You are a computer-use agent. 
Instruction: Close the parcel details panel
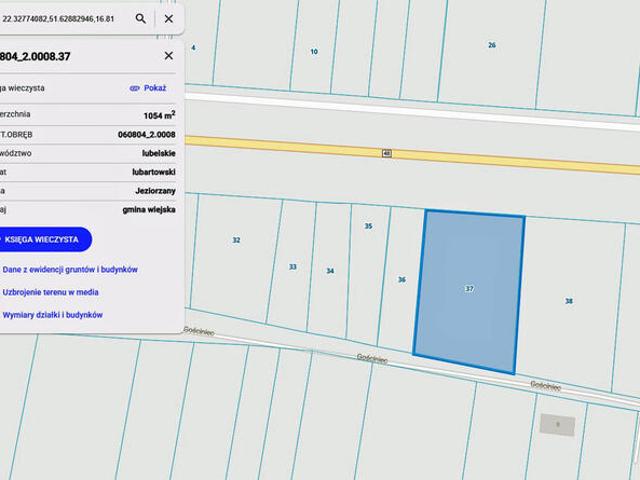click(x=168, y=56)
